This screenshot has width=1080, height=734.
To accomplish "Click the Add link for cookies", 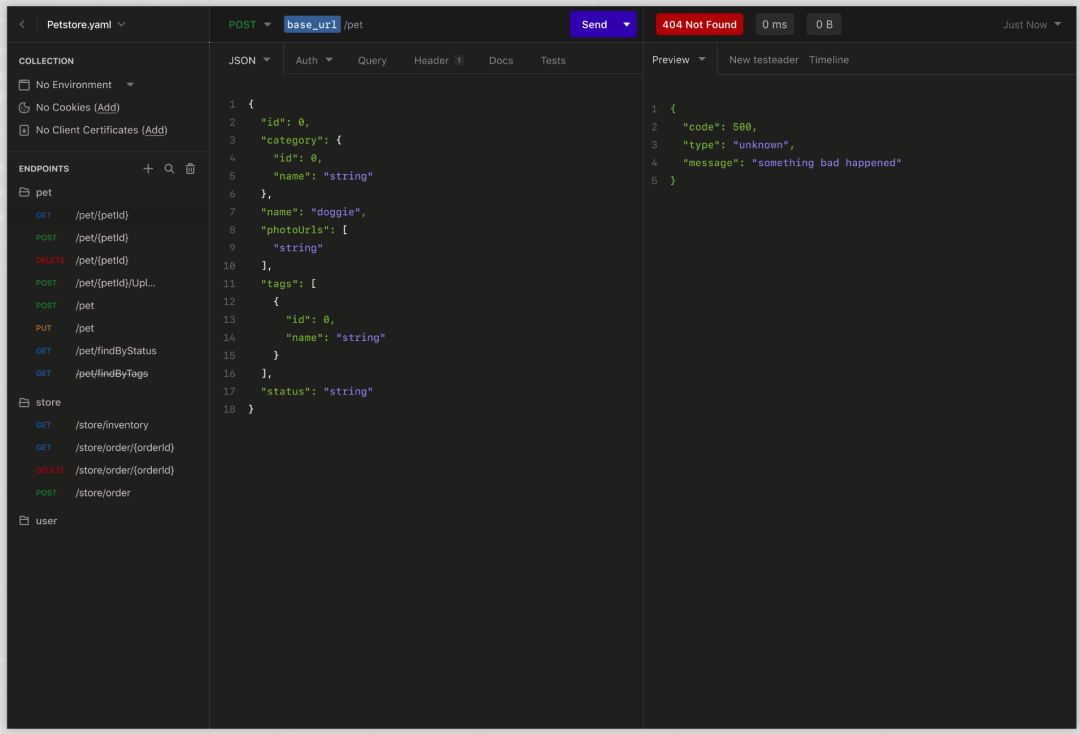I will (x=107, y=108).
